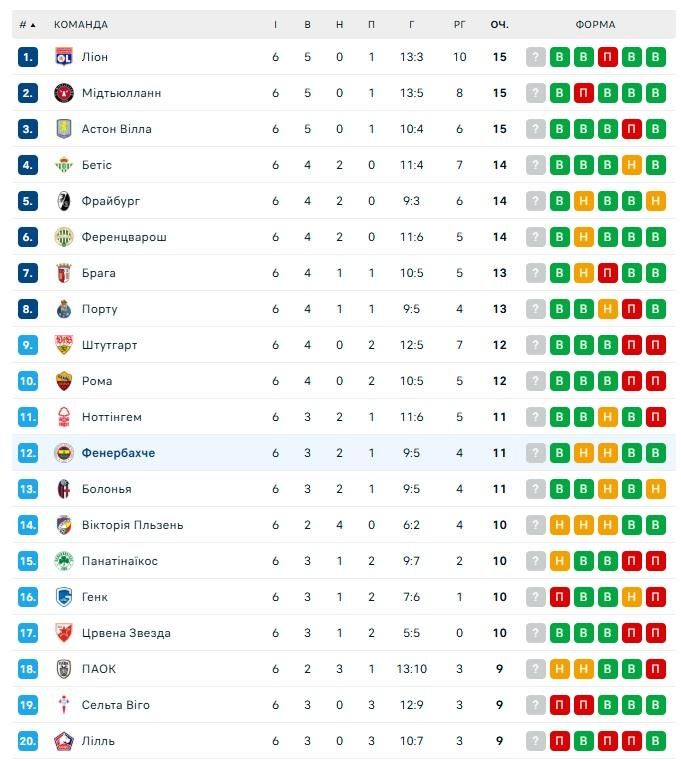Screen dimensions: 681x761
Task: Click the rank 1 position badge
Action: (x=28, y=57)
